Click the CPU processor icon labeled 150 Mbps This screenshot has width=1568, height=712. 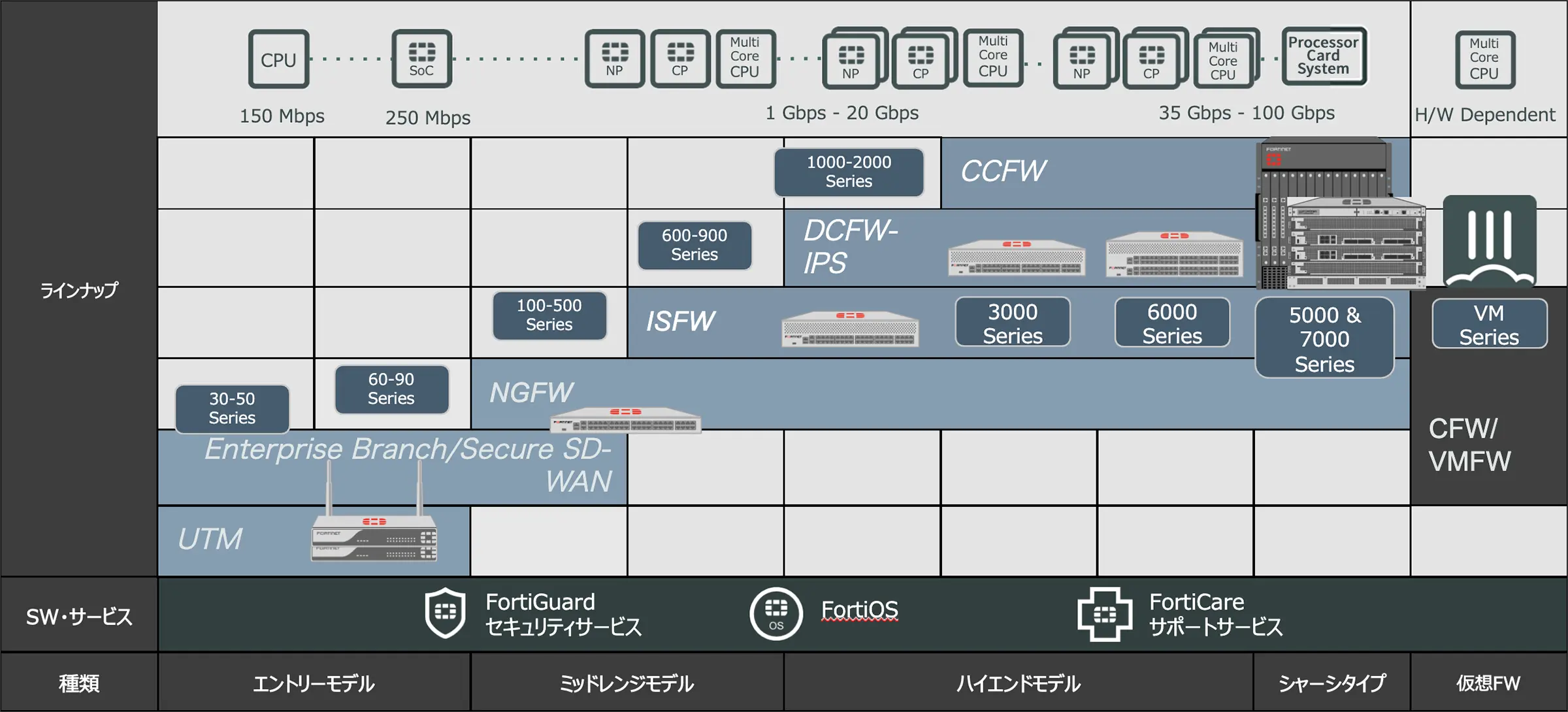279,59
